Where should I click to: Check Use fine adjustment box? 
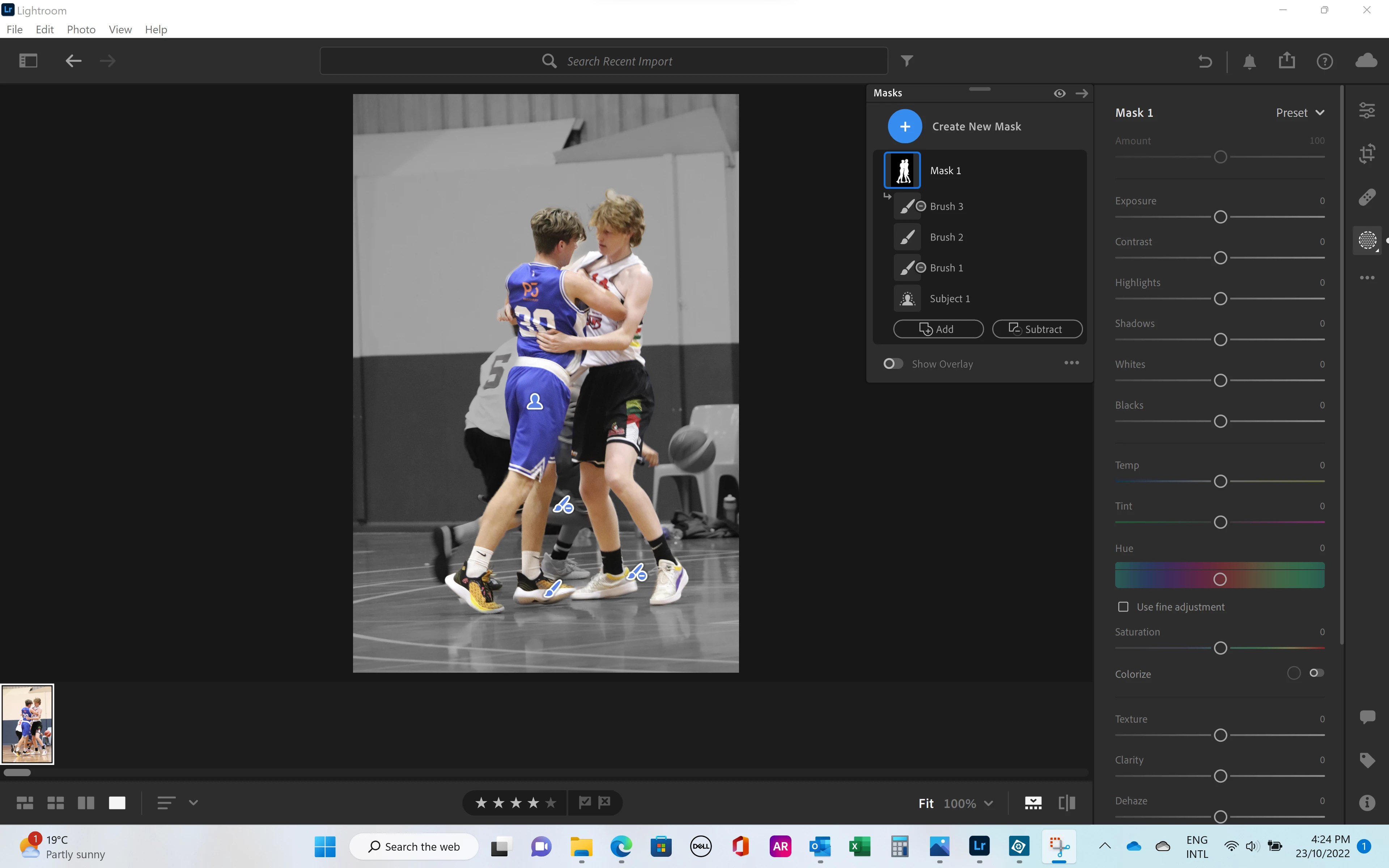click(x=1123, y=607)
